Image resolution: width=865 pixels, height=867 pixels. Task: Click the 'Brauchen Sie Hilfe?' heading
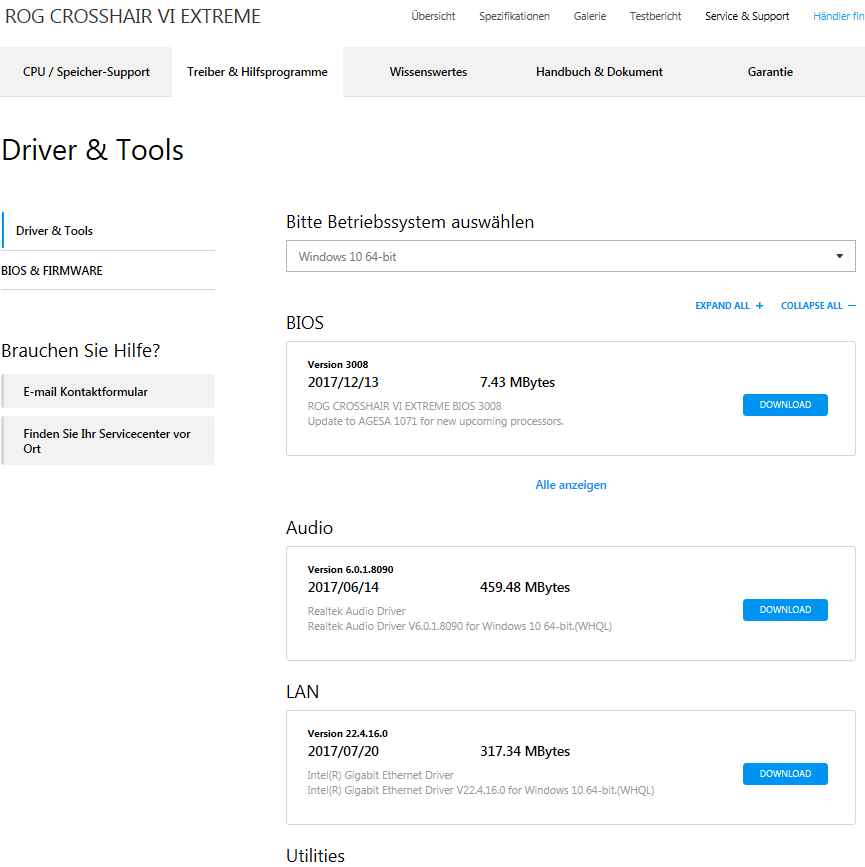pos(81,351)
